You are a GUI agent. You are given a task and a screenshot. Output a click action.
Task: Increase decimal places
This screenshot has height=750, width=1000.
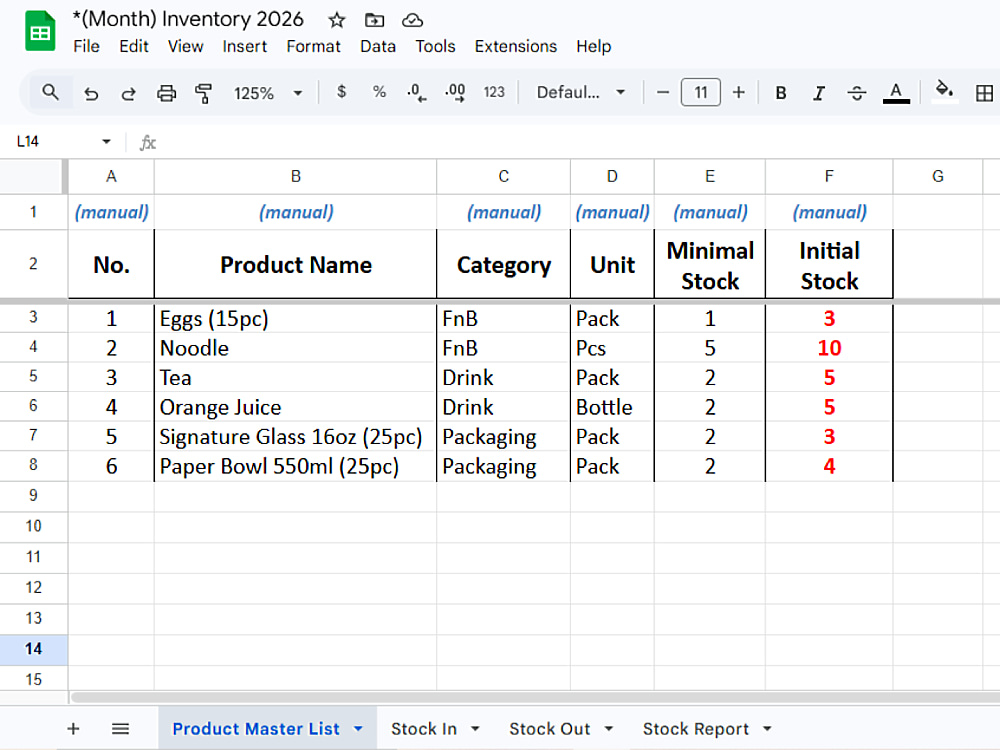[x=455, y=92]
